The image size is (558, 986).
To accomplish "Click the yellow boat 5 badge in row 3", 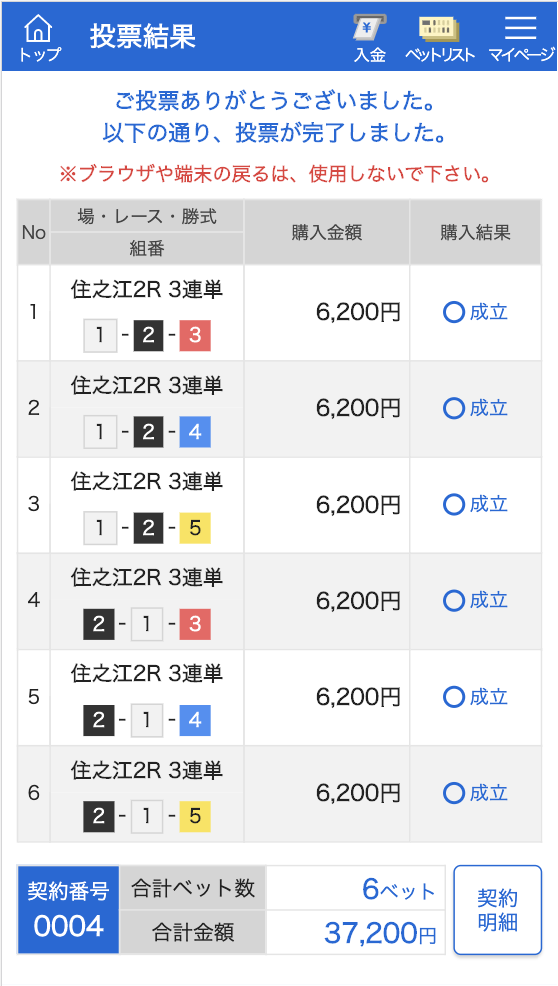I will [195, 529].
